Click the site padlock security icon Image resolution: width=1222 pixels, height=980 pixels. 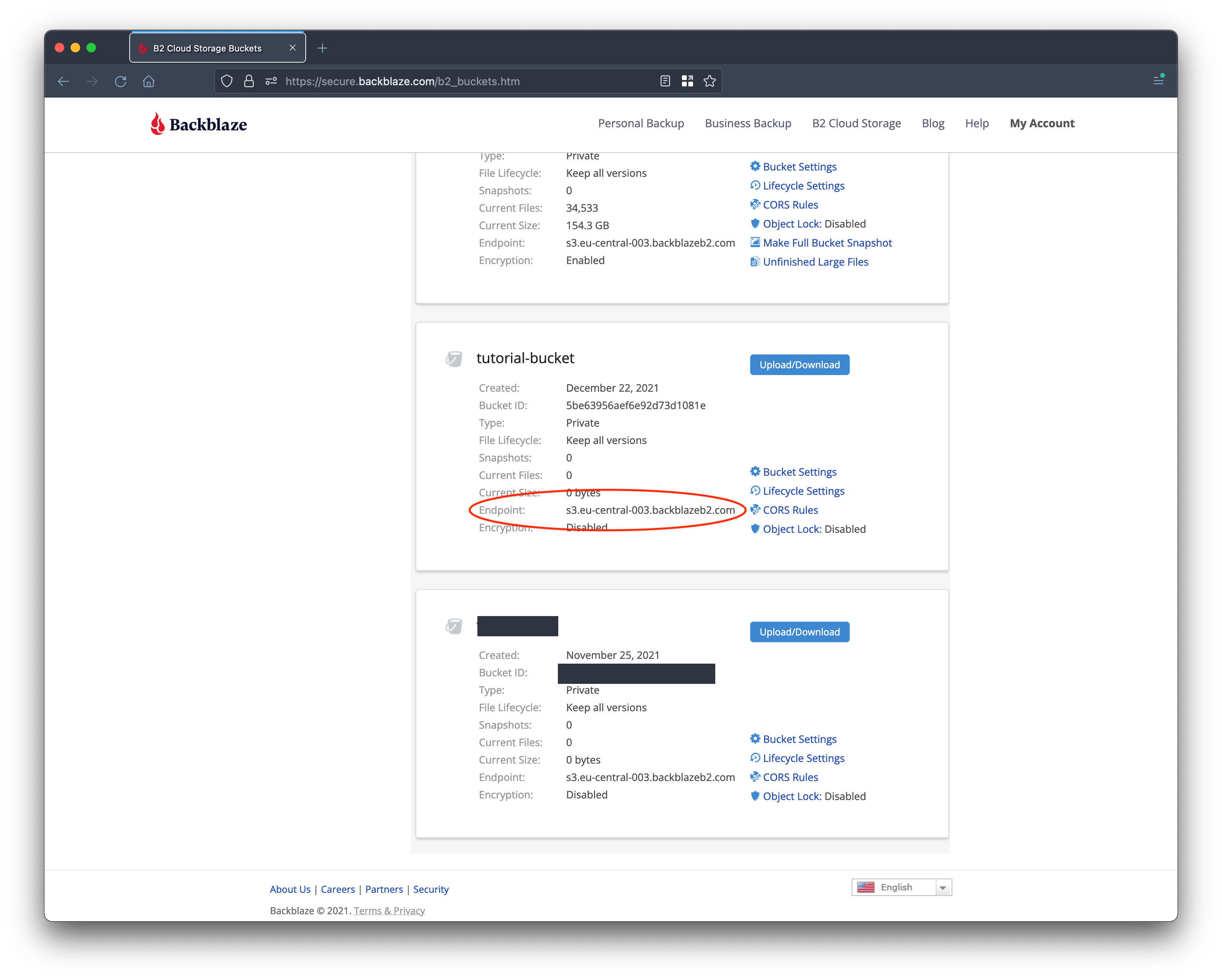[249, 81]
